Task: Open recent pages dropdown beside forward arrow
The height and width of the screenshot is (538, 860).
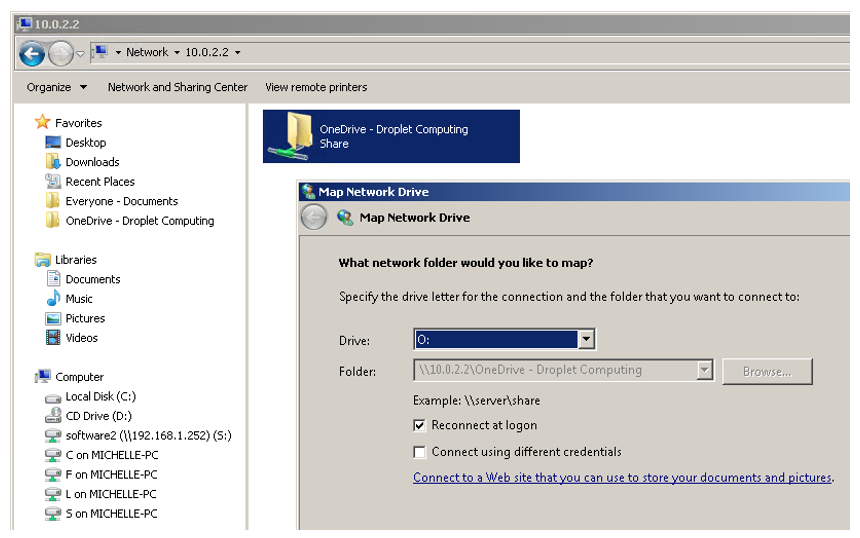Action: (80, 54)
